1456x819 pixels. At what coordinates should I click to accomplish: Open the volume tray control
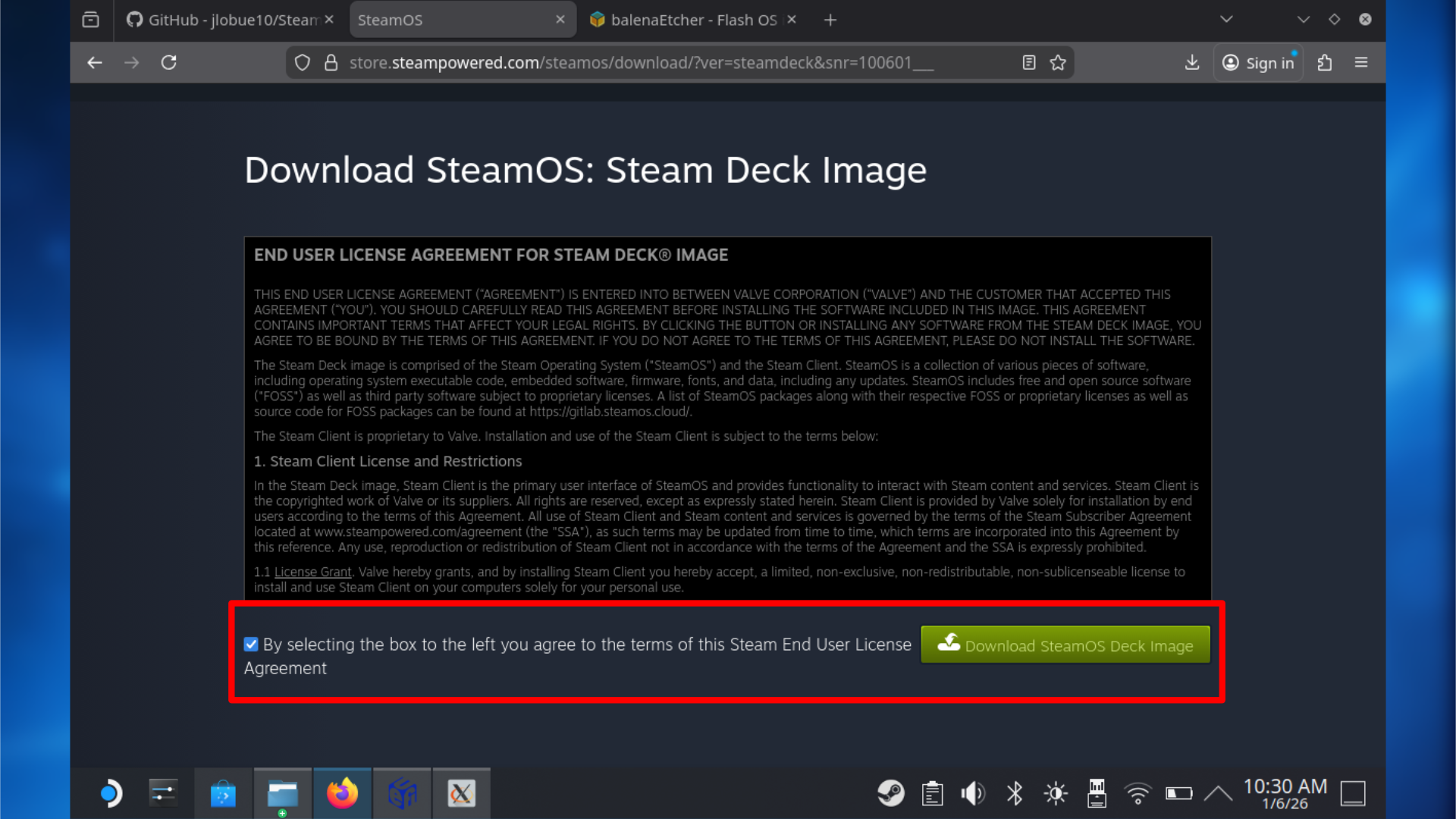pos(973,793)
